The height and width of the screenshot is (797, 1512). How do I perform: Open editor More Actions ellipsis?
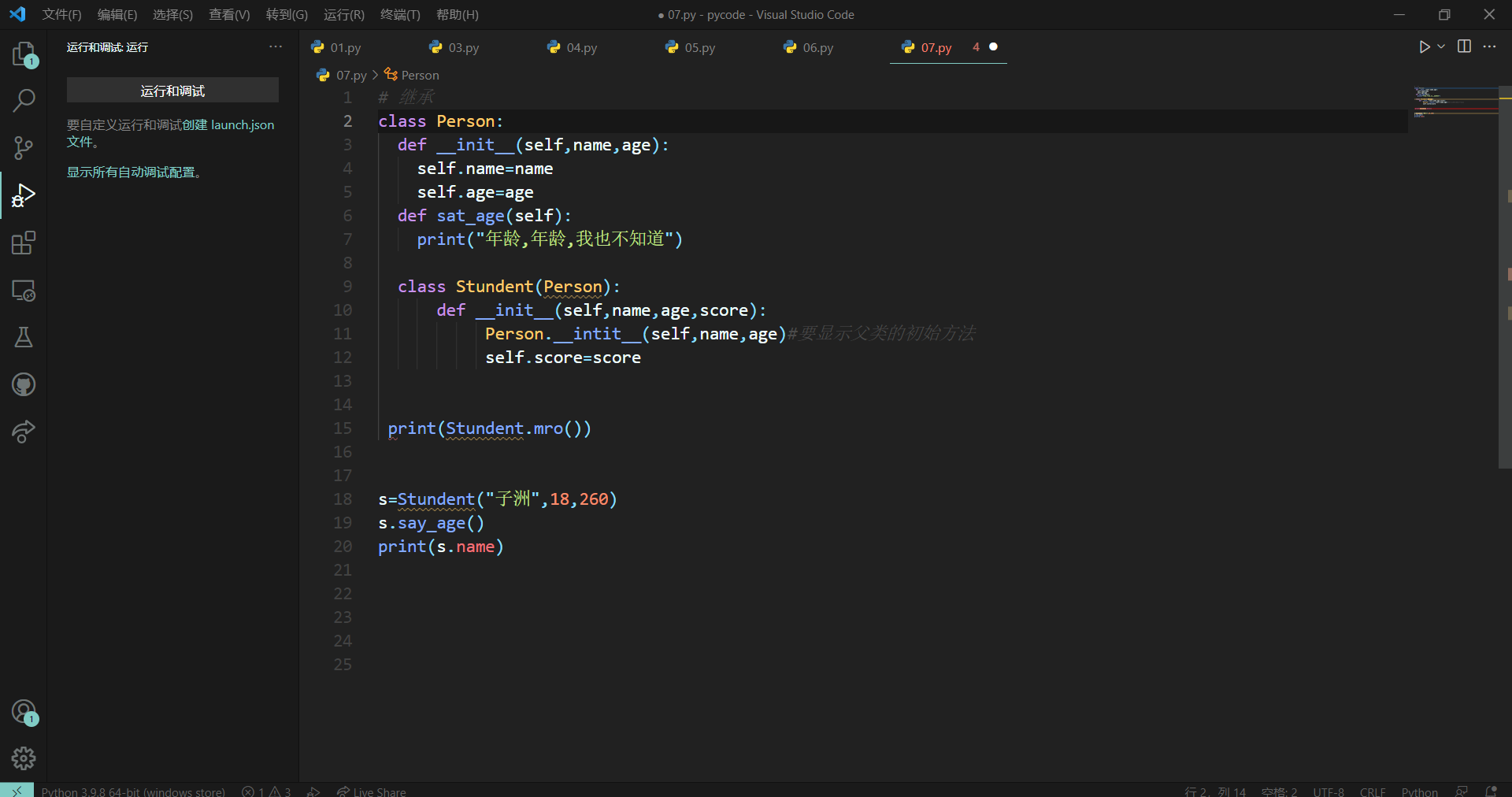(x=1489, y=46)
